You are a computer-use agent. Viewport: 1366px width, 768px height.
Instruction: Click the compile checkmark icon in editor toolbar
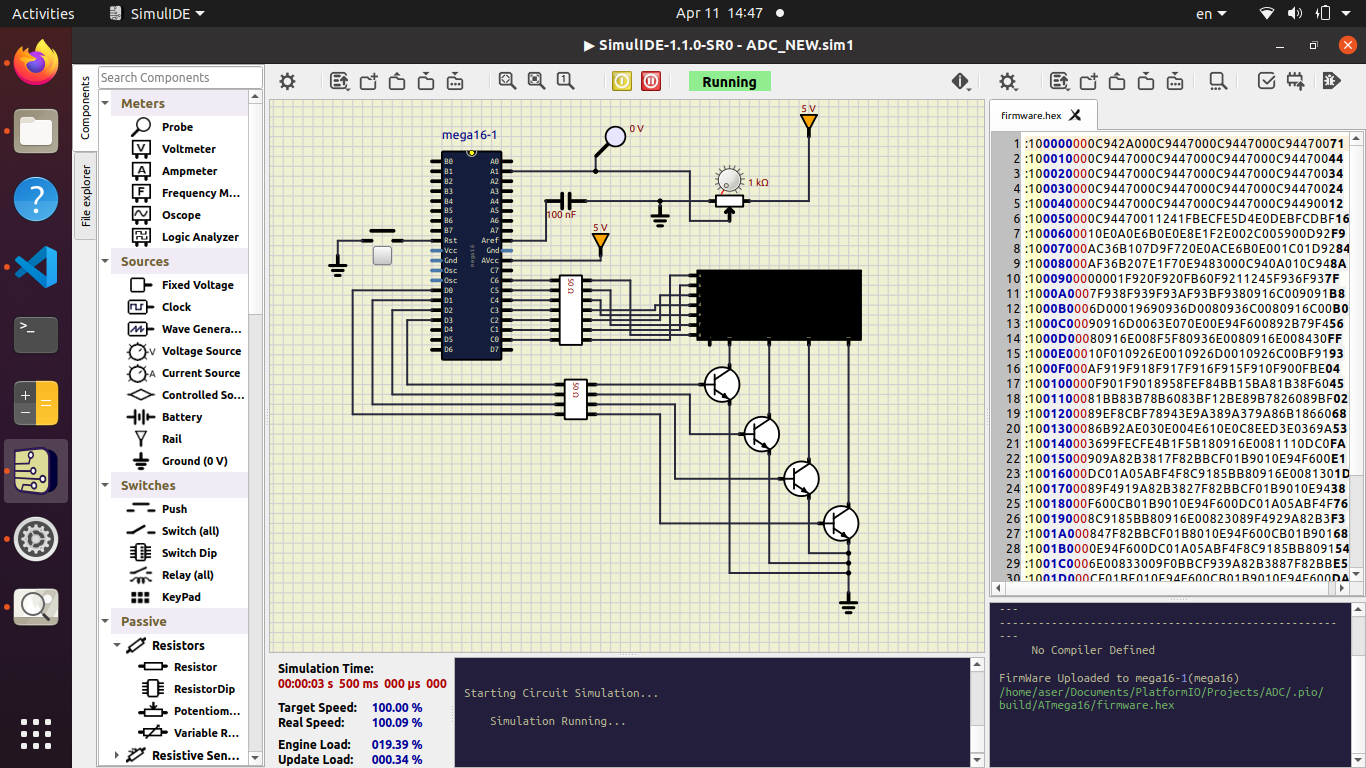1266,82
